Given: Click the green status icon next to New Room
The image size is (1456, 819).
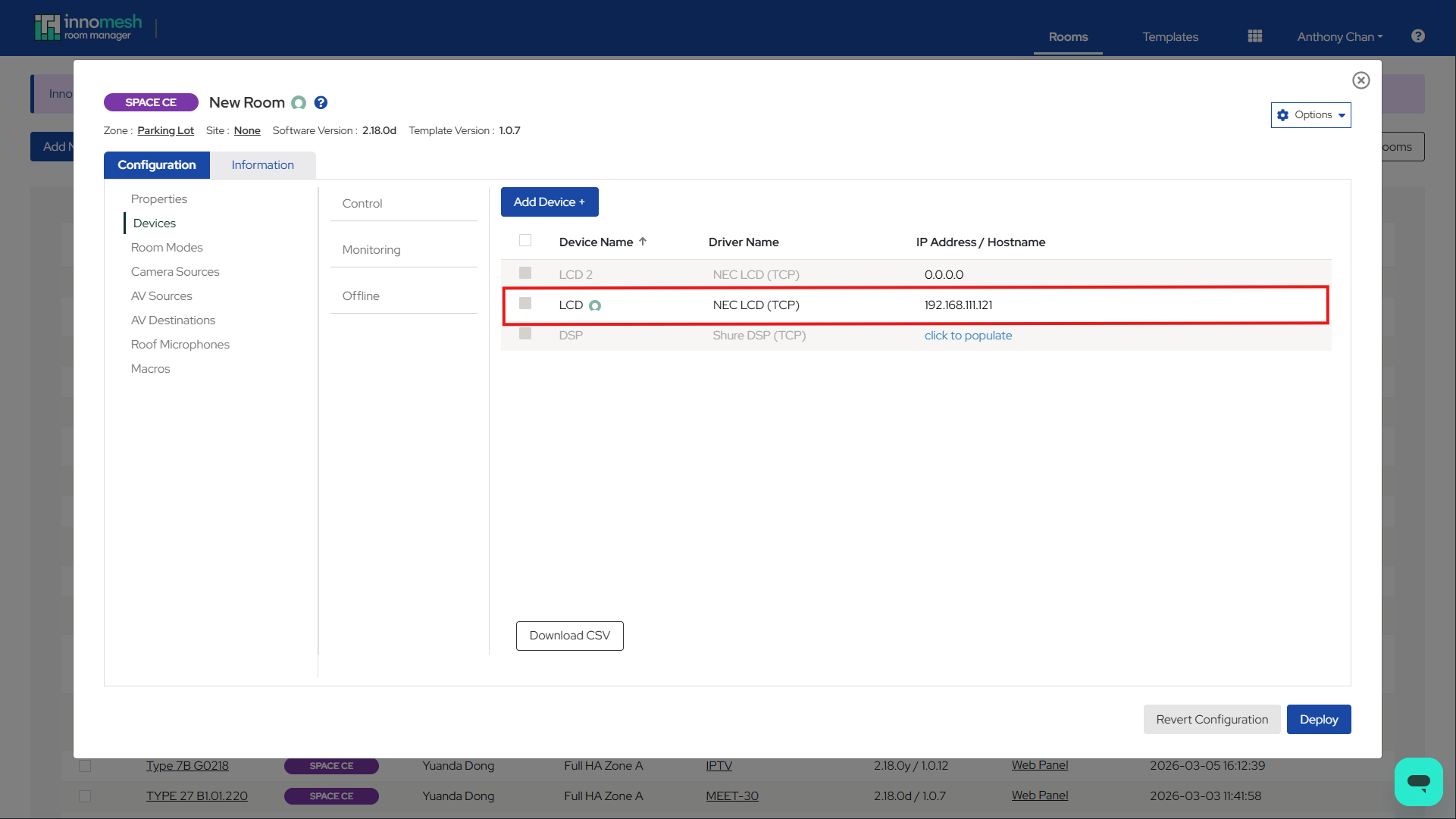Looking at the screenshot, I should pyautogui.click(x=299, y=103).
